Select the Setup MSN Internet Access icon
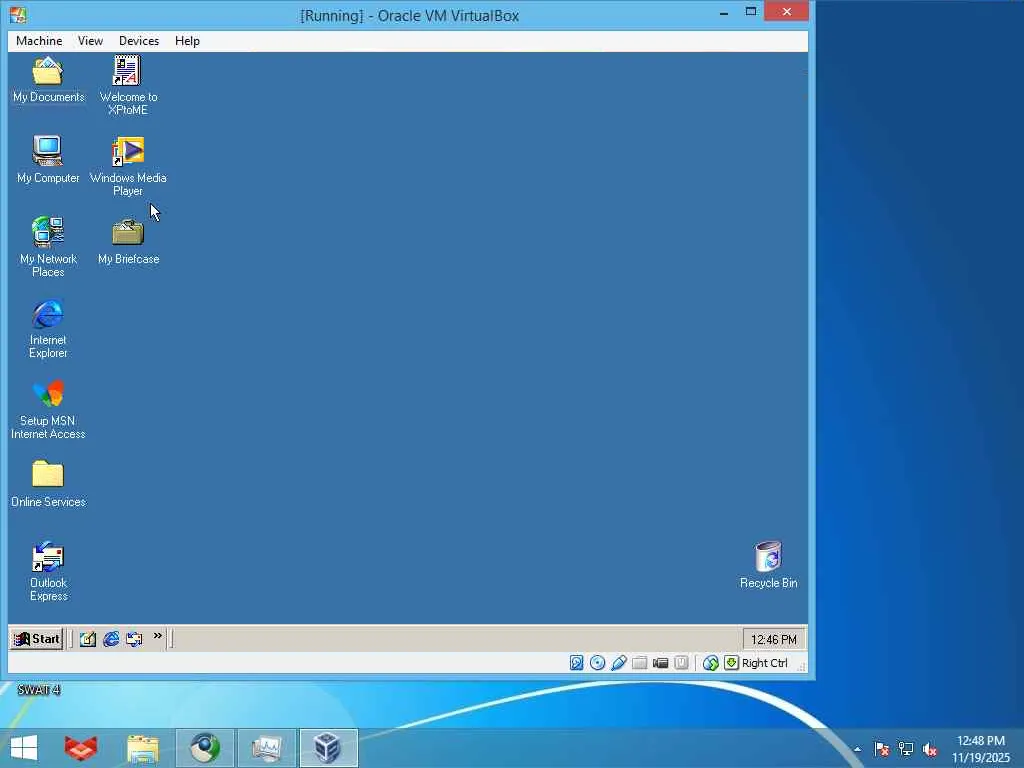 [48, 409]
